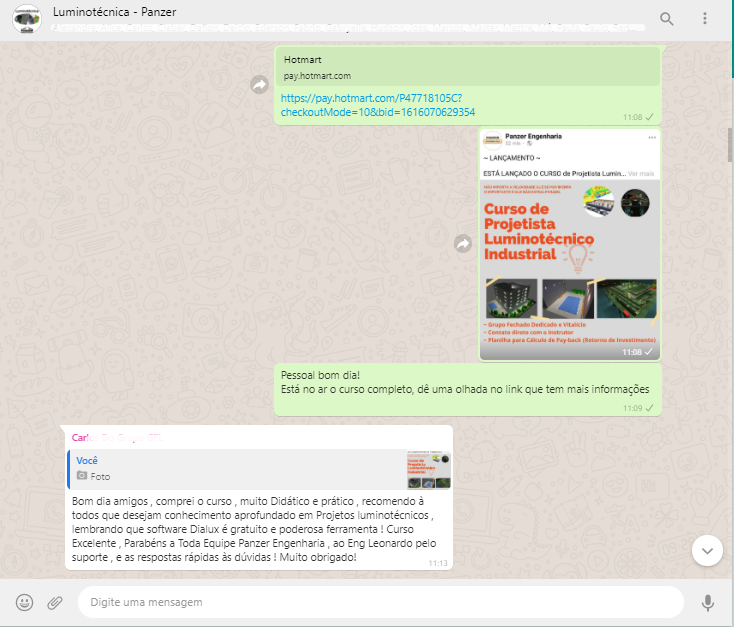The image size is (734, 627).
Task: Open the Luminotécnica group avatar
Action: [27, 19]
